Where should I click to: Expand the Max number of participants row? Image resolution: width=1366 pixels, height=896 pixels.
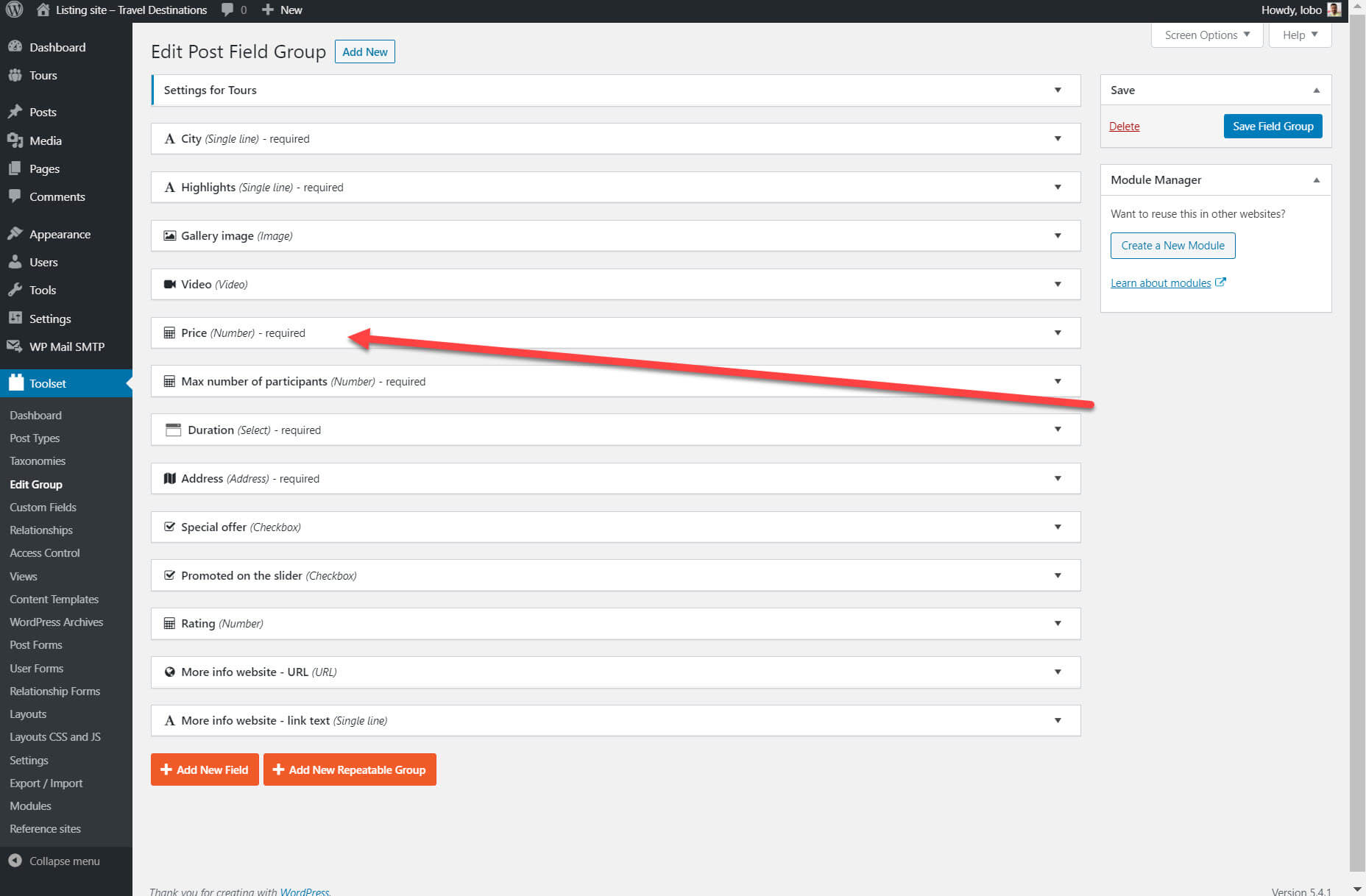tap(1058, 381)
